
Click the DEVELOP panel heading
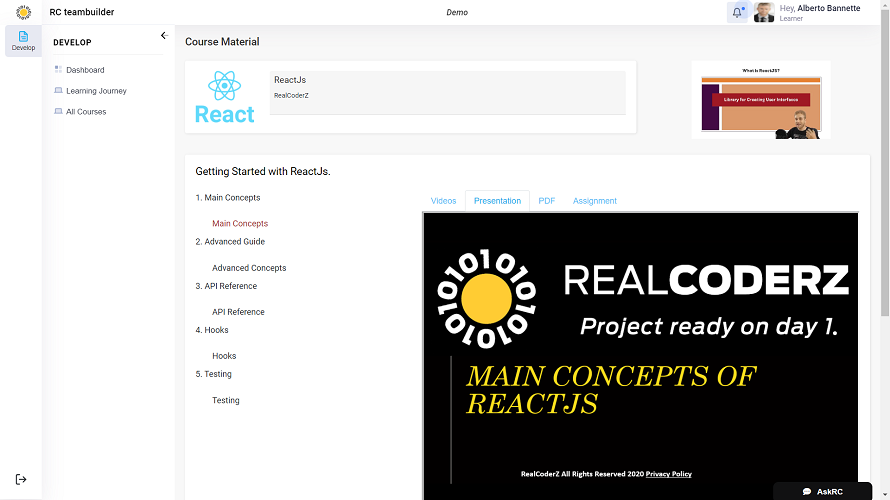(x=72, y=43)
